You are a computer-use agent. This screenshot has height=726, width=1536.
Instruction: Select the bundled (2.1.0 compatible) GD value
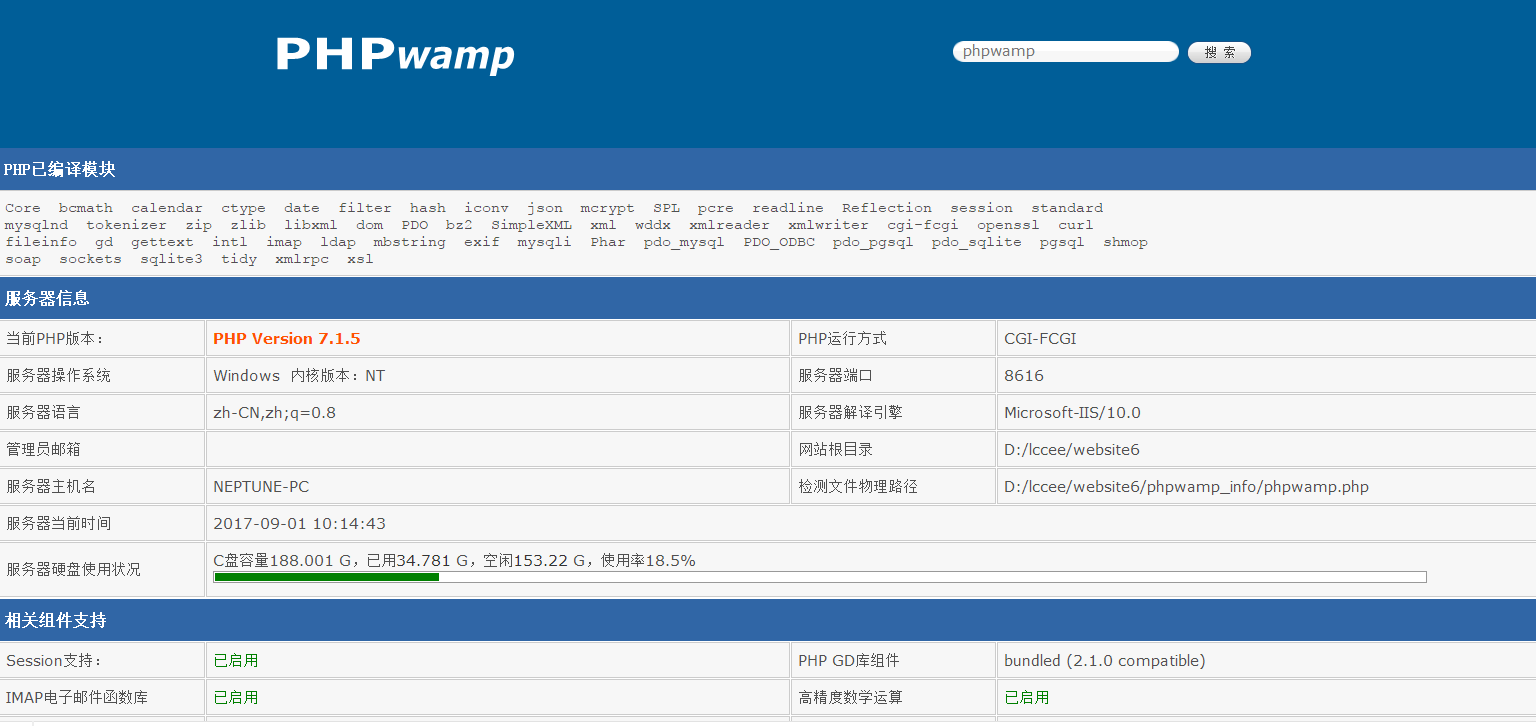pyautogui.click(x=1104, y=661)
